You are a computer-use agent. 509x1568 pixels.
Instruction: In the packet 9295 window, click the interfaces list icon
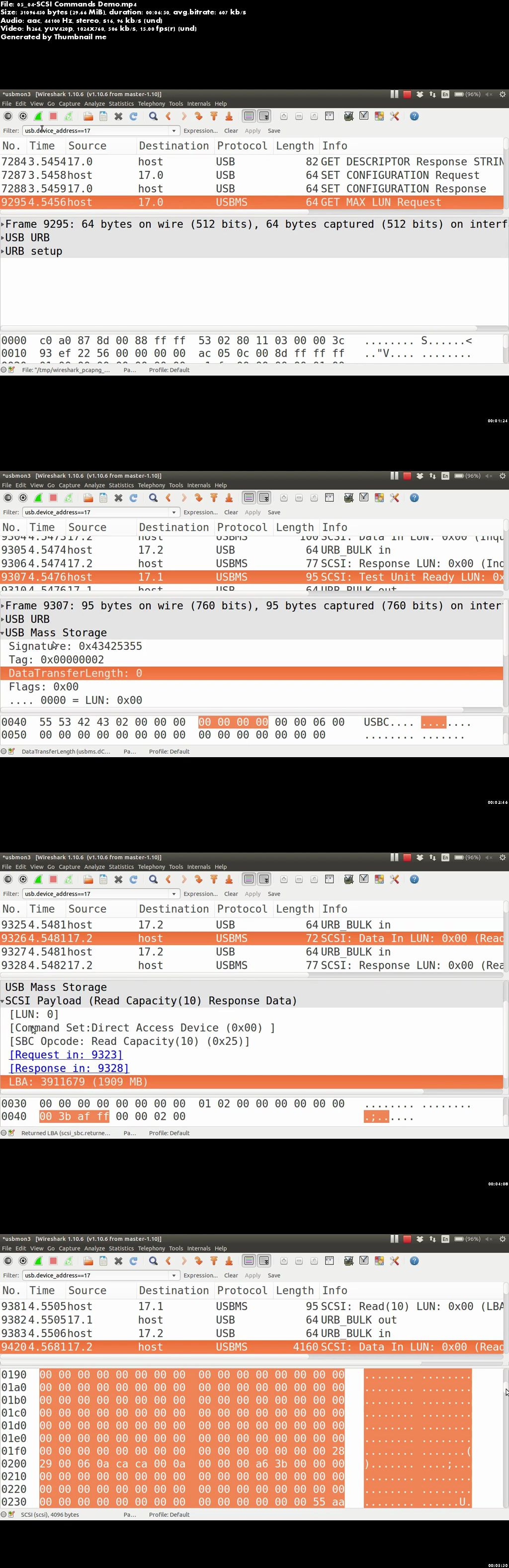tap(8, 116)
